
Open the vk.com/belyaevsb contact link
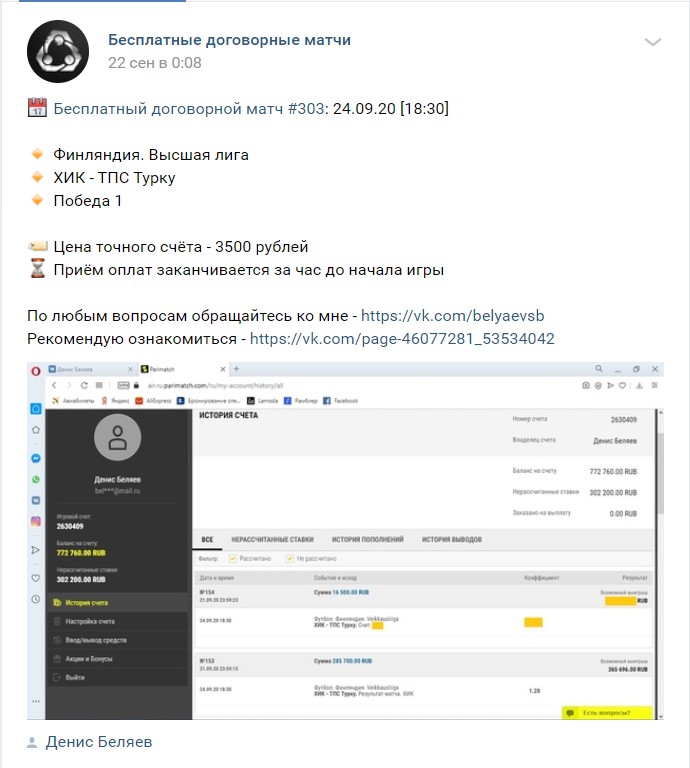[x=452, y=315]
